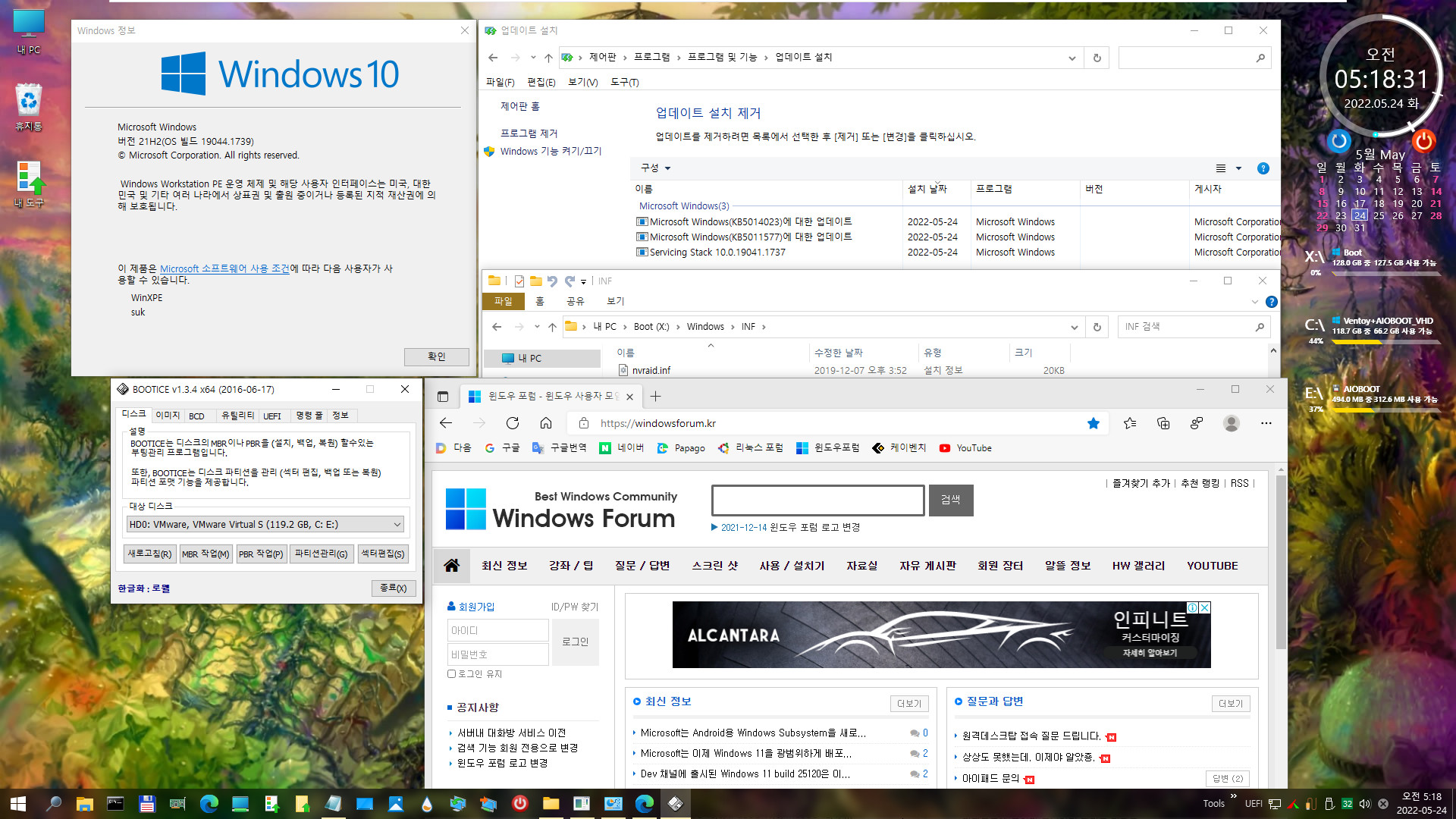Screen dimensions: 1456x819
Task: Open Edge settings three-dot menu
Action: pyautogui.click(x=1266, y=423)
